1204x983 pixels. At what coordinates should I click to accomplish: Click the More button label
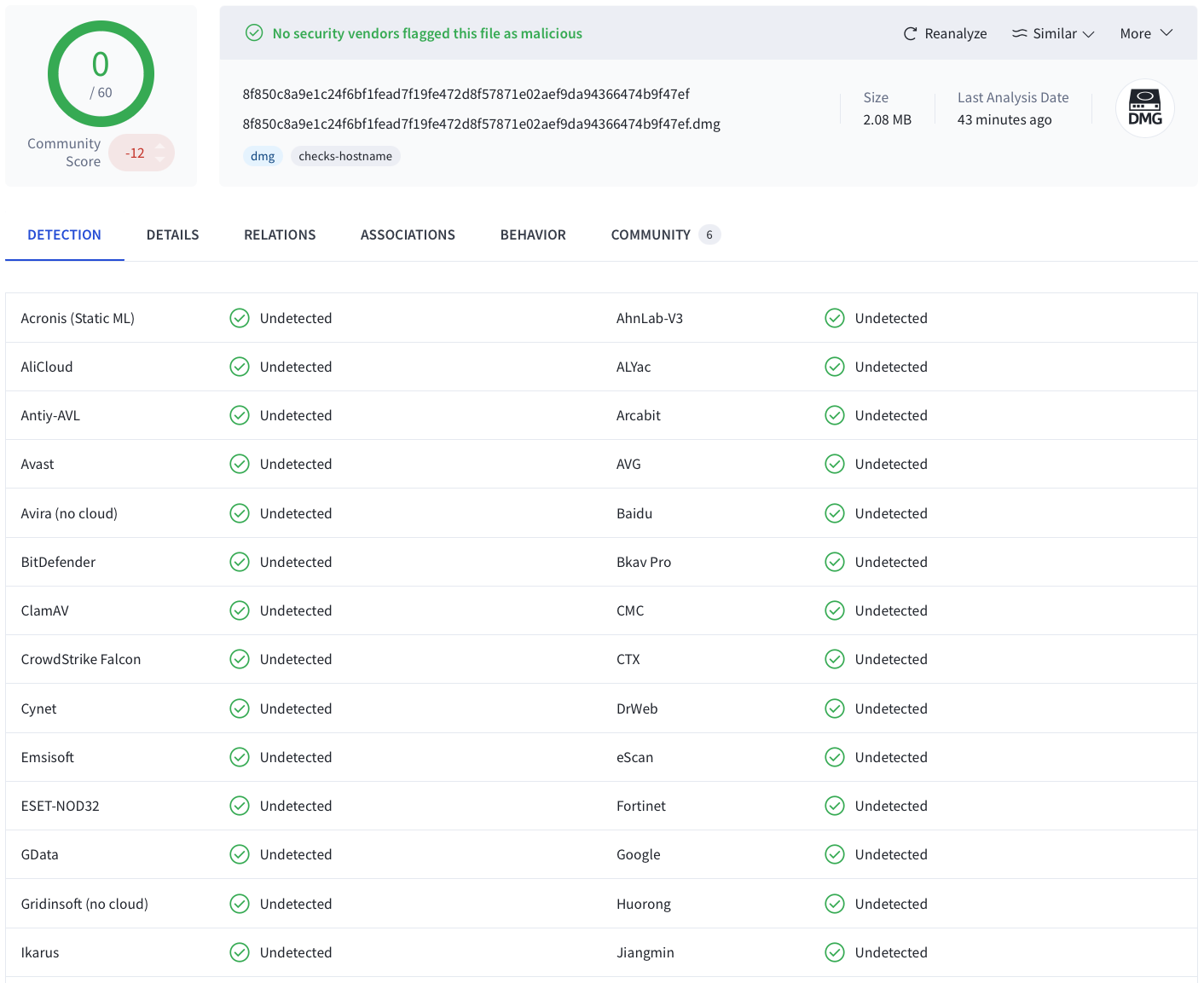pyautogui.click(x=1135, y=33)
